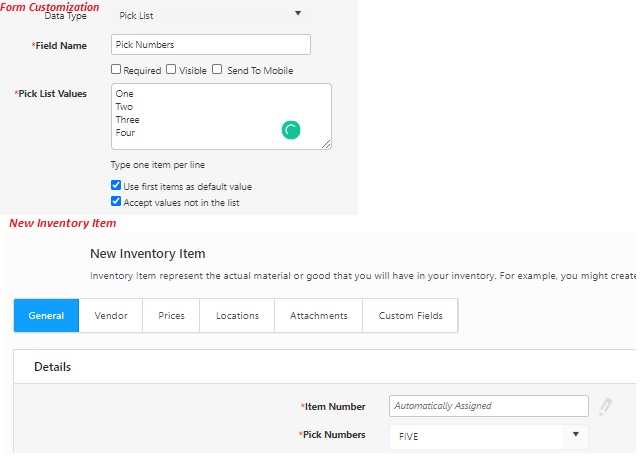Grab the resize handle of Pick List Values box

click(326, 144)
